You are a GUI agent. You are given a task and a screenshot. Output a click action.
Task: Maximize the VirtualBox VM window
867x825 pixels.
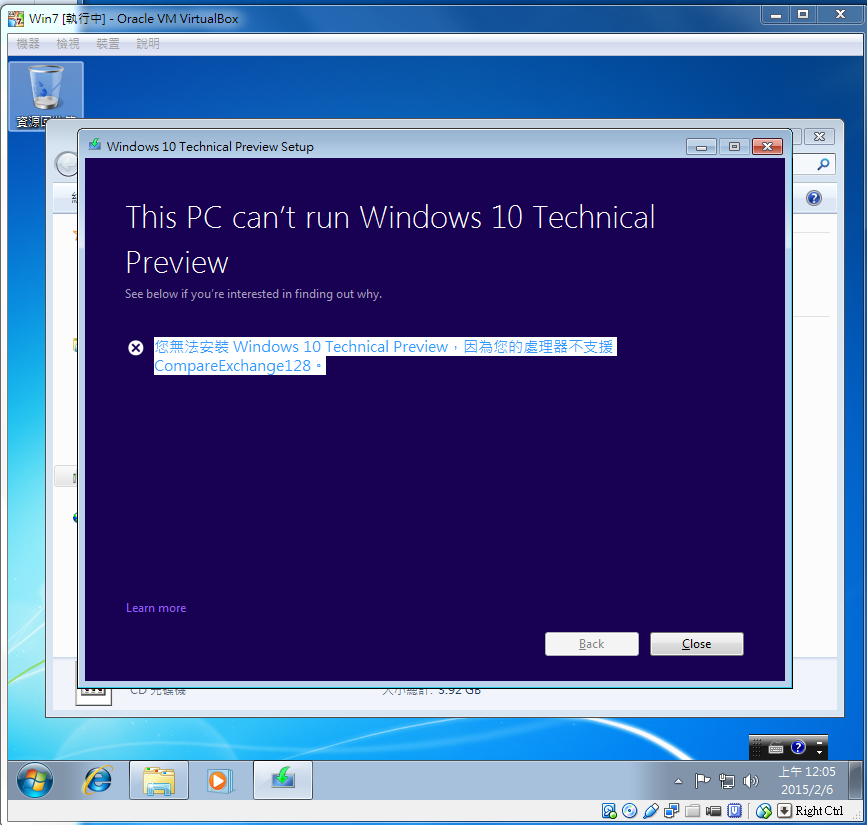[x=803, y=15]
